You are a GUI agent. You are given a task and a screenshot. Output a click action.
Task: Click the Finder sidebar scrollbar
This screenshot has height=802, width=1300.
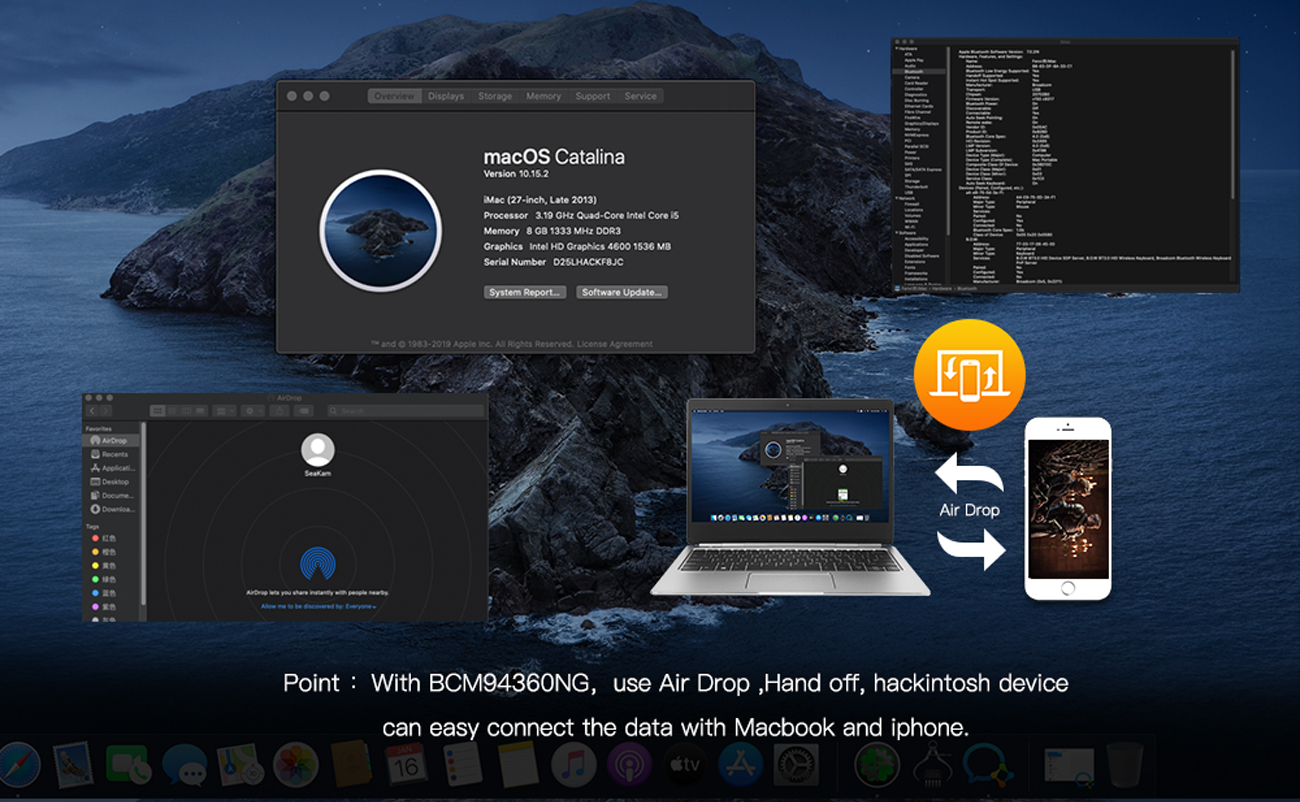click(x=144, y=513)
